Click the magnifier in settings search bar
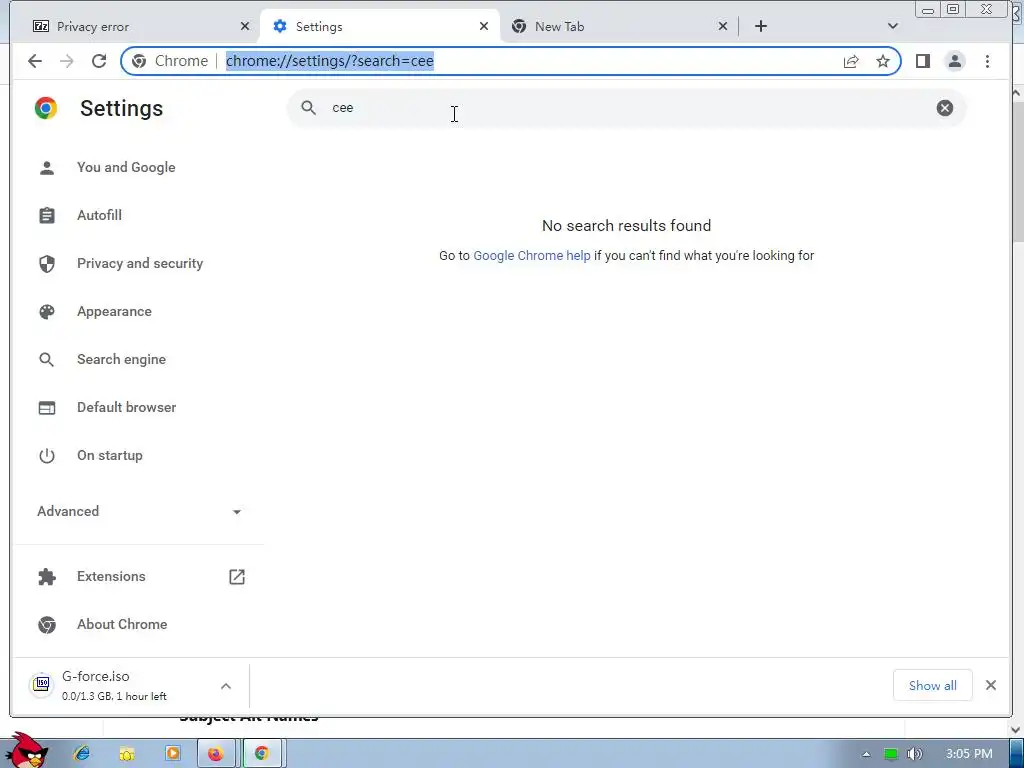The height and width of the screenshot is (768, 1024). (308, 108)
